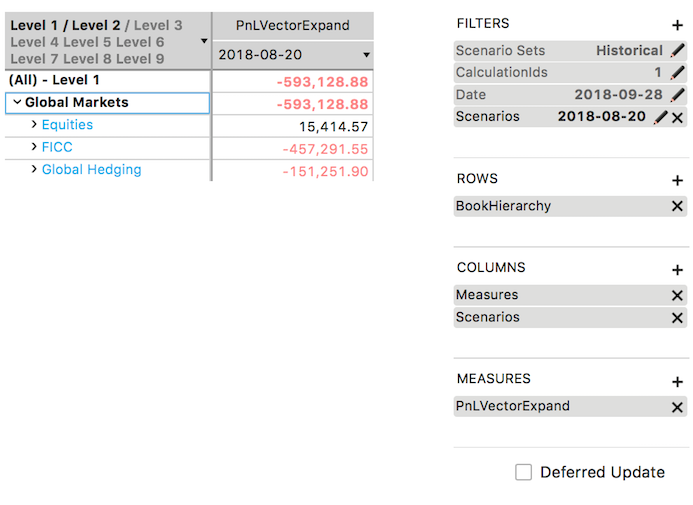
Task: Edit the CalculationIds filter
Action: click(x=677, y=72)
